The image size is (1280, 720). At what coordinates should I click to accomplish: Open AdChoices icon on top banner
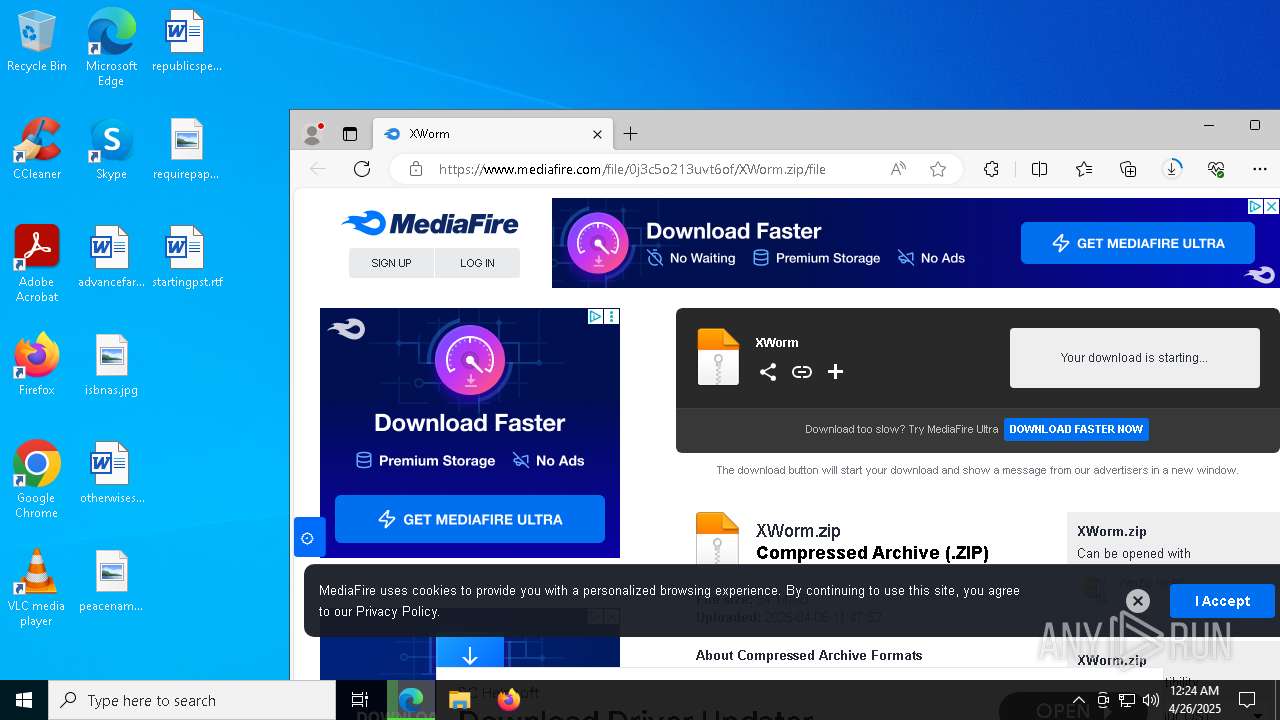click(1255, 206)
